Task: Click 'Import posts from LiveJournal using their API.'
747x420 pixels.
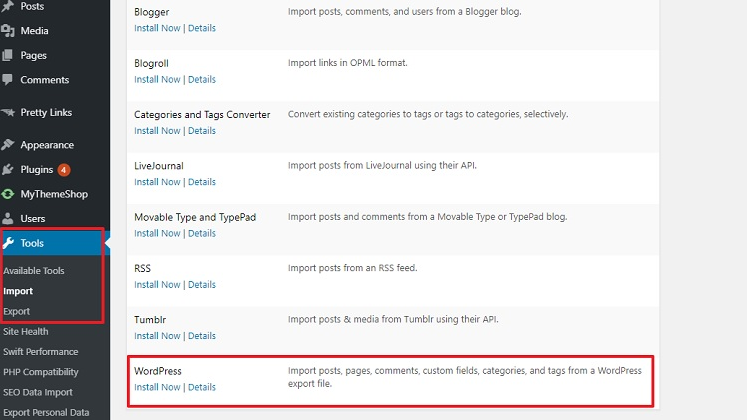Action: 382,165
